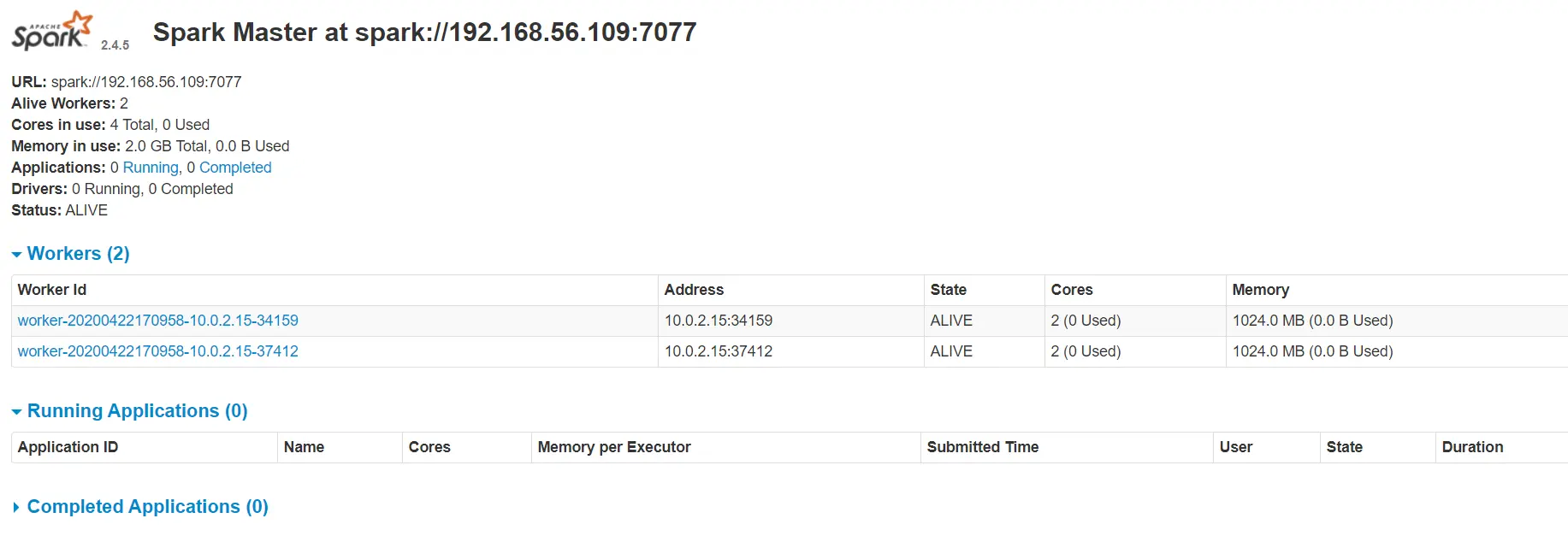This screenshot has width=1568, height=536.
Task: Click the Address column header
Action: [x=694, y=290]
